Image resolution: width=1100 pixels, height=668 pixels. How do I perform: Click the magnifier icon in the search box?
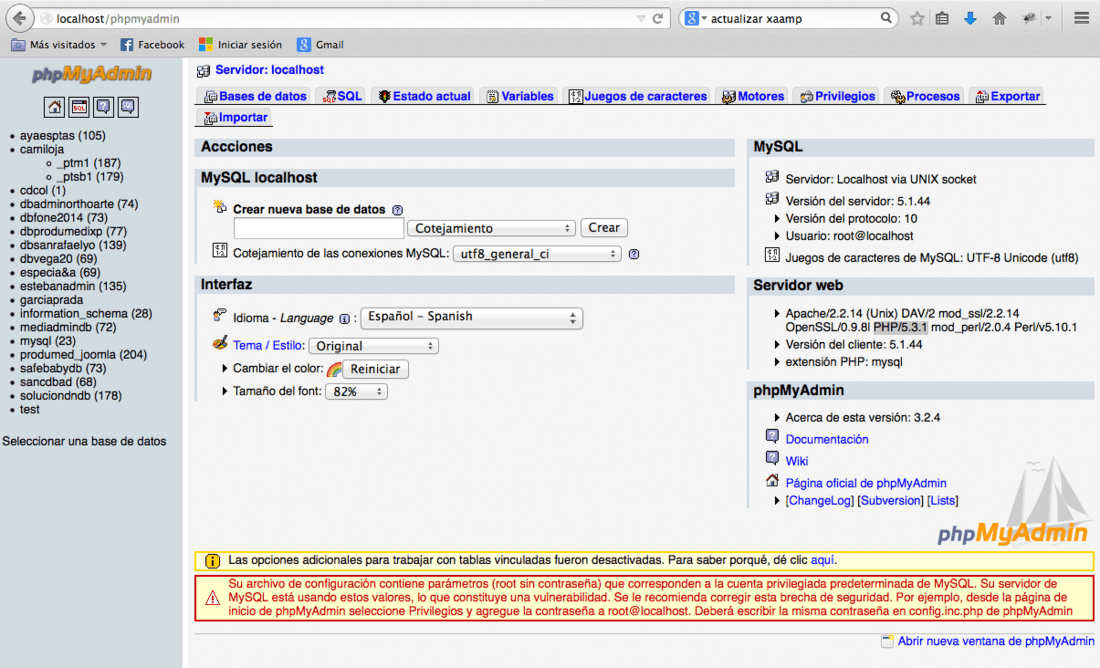886,18
